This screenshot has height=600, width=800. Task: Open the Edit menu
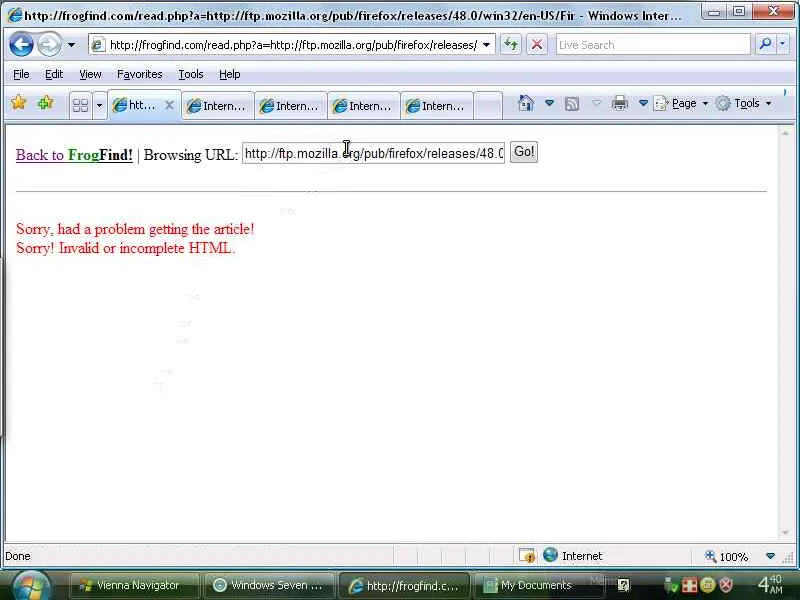click(54, 74)
